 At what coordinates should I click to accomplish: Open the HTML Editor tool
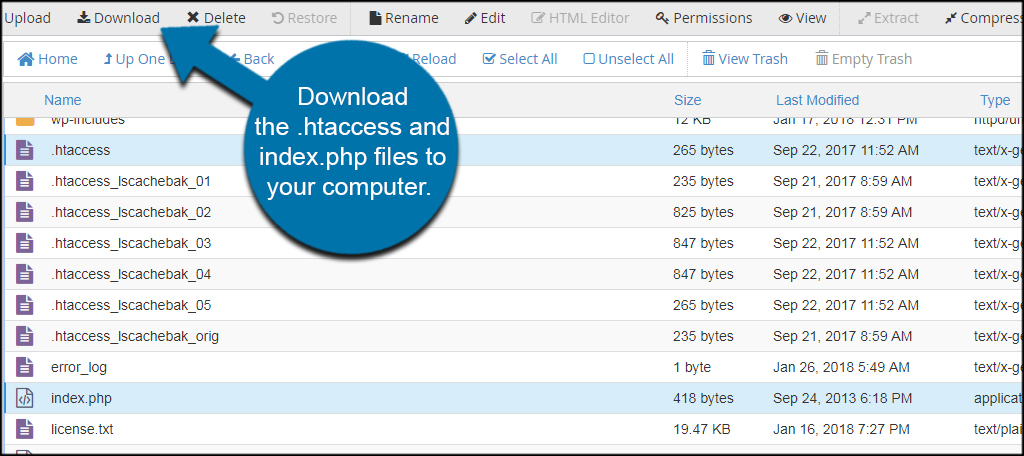(x=581, y=18)
